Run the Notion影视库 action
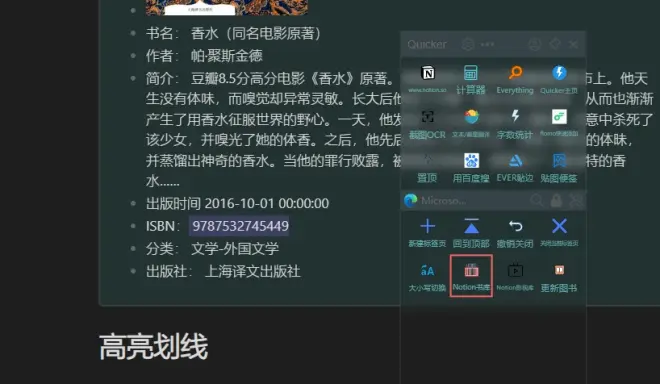660x384 pixels. [x=515, y=277]
